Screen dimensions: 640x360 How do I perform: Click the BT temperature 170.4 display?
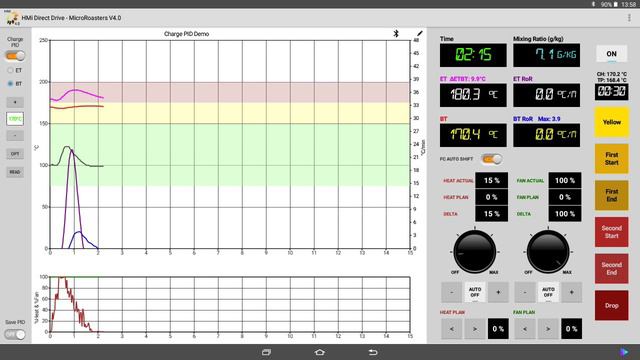click(x=473, y=135)
